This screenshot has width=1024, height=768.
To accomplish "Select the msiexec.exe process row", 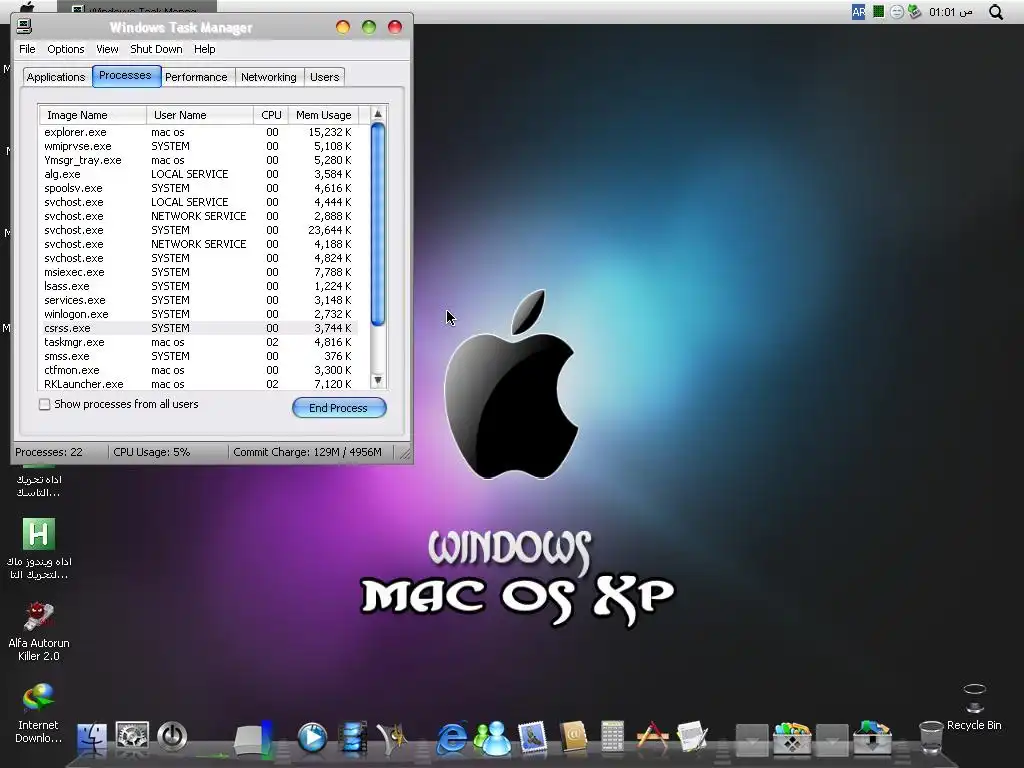I will pos(199,272).
